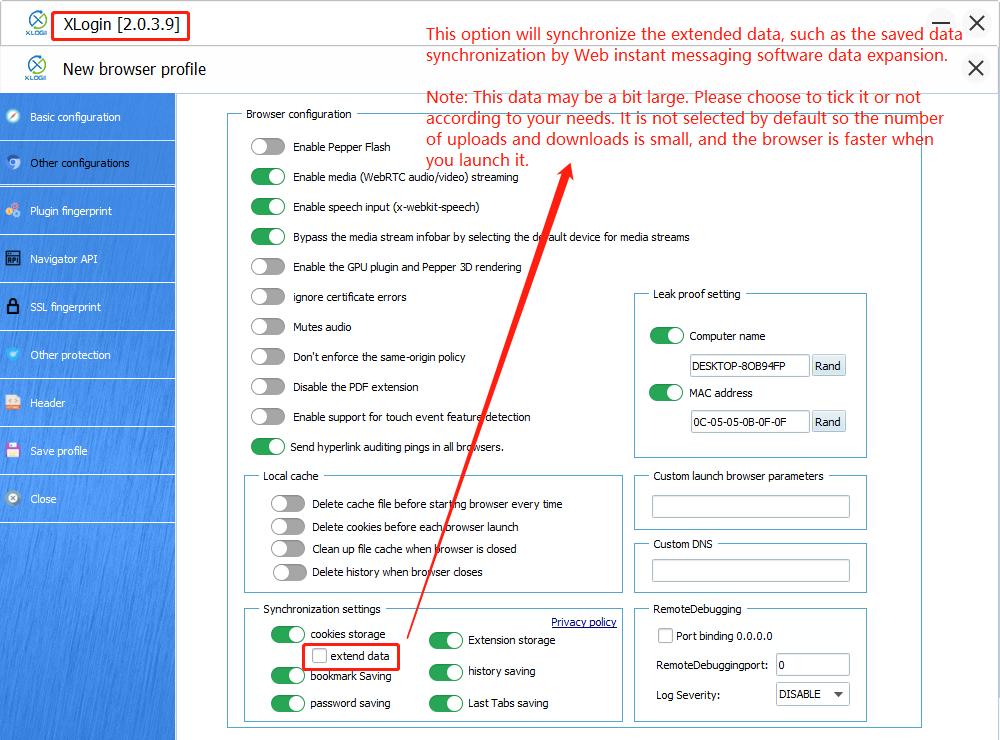Image resolution: width=1000 pixels, height=740 pixels.
Task: Enable support for touch event detection toggle
Action: pyautogui.click(x=268, y=417)
